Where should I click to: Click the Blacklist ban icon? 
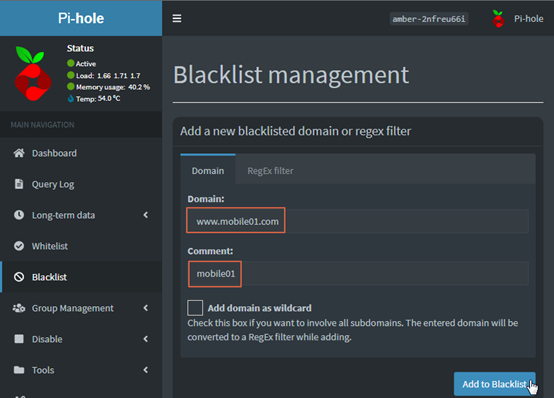coord(19,277)
